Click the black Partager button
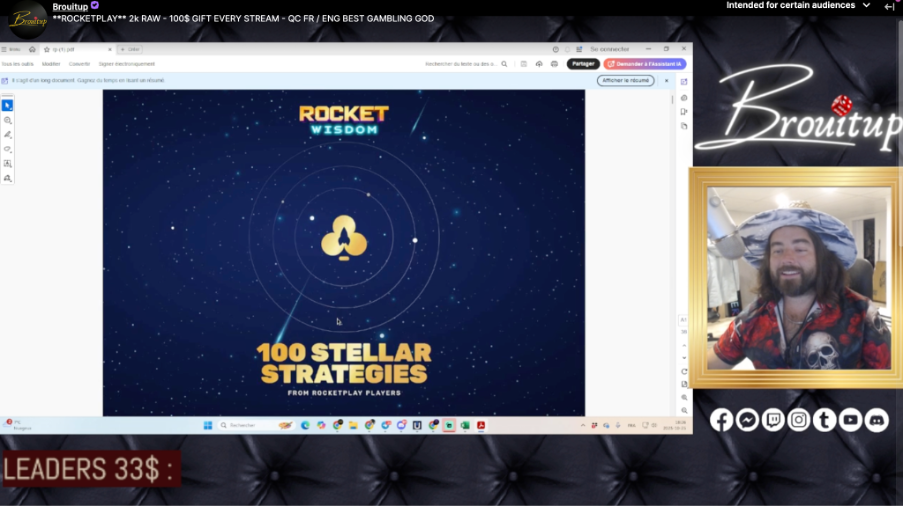This screenshot has height=506, width=904. (583, 64)
